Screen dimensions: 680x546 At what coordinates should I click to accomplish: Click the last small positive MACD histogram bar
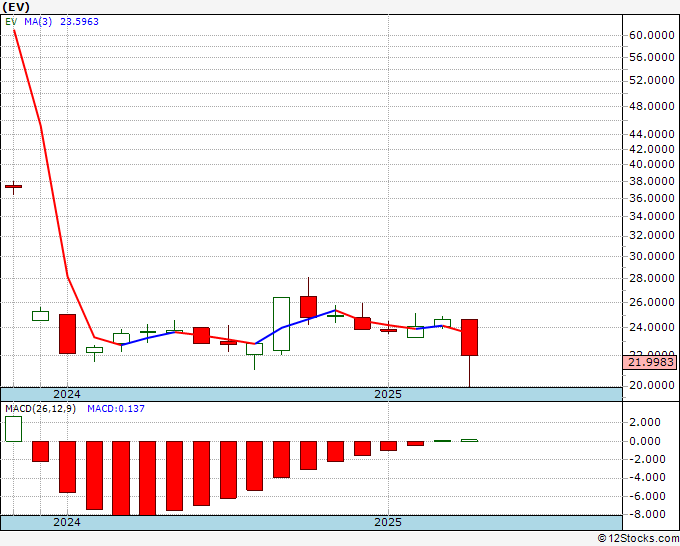click(x=469, y=440)
